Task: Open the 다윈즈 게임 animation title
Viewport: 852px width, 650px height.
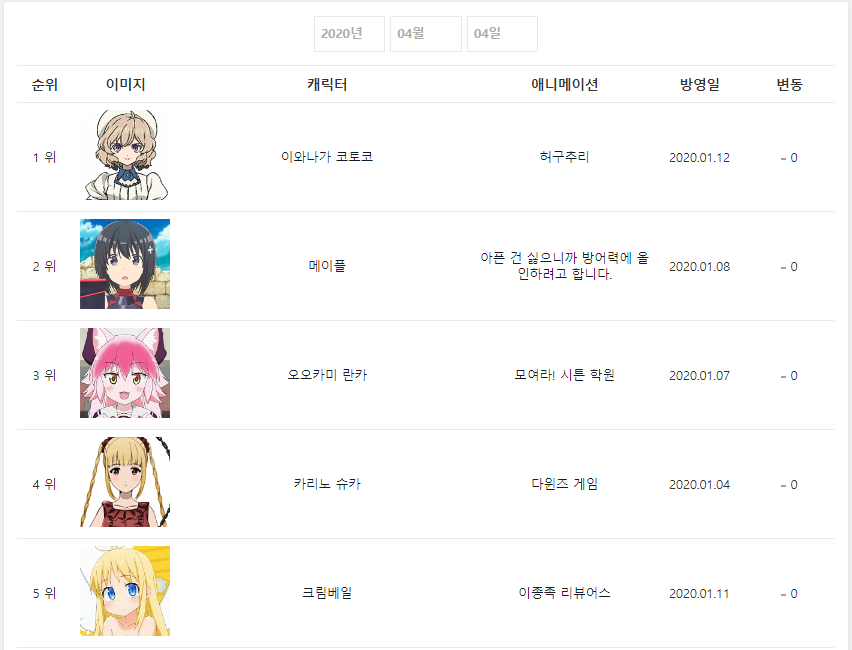Action: tap(565, 484)
